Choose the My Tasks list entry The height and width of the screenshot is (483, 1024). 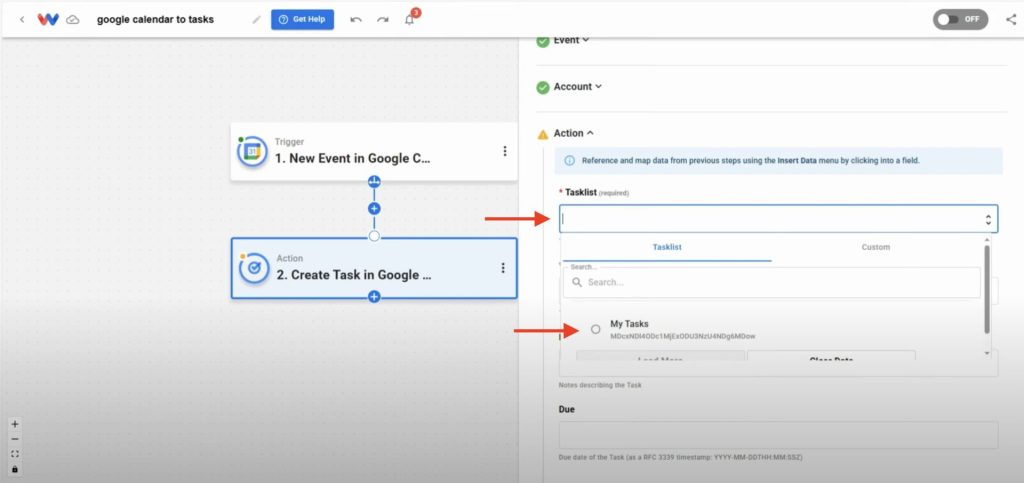point(682,329)
